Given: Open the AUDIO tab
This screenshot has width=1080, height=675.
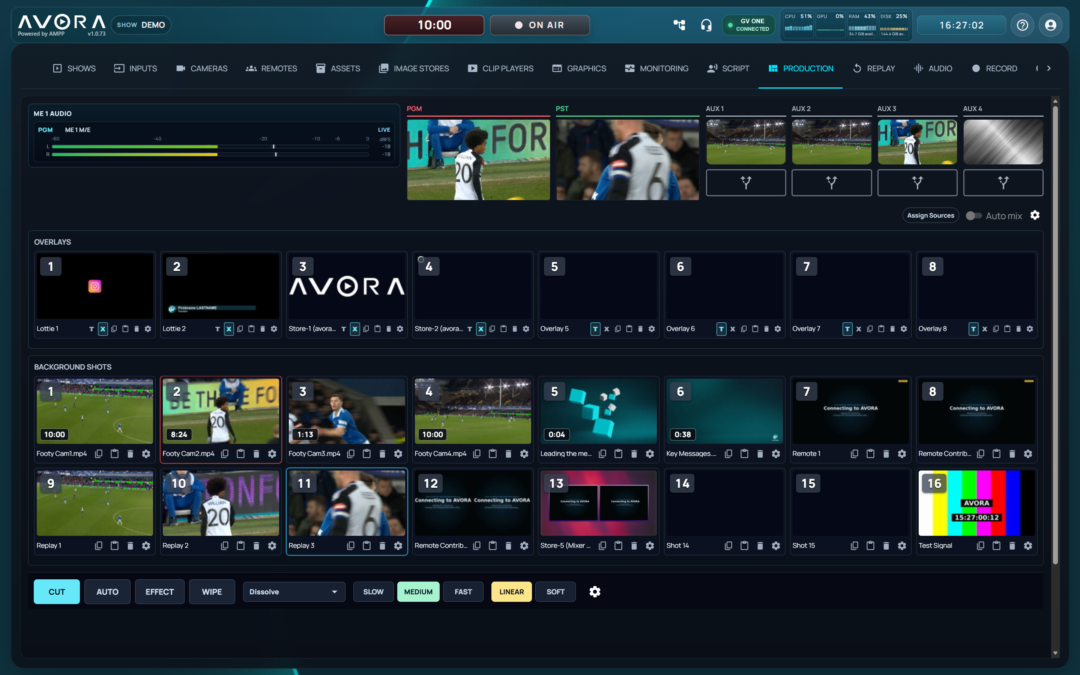Looking at the screenshot, I should tap(933, 68).
